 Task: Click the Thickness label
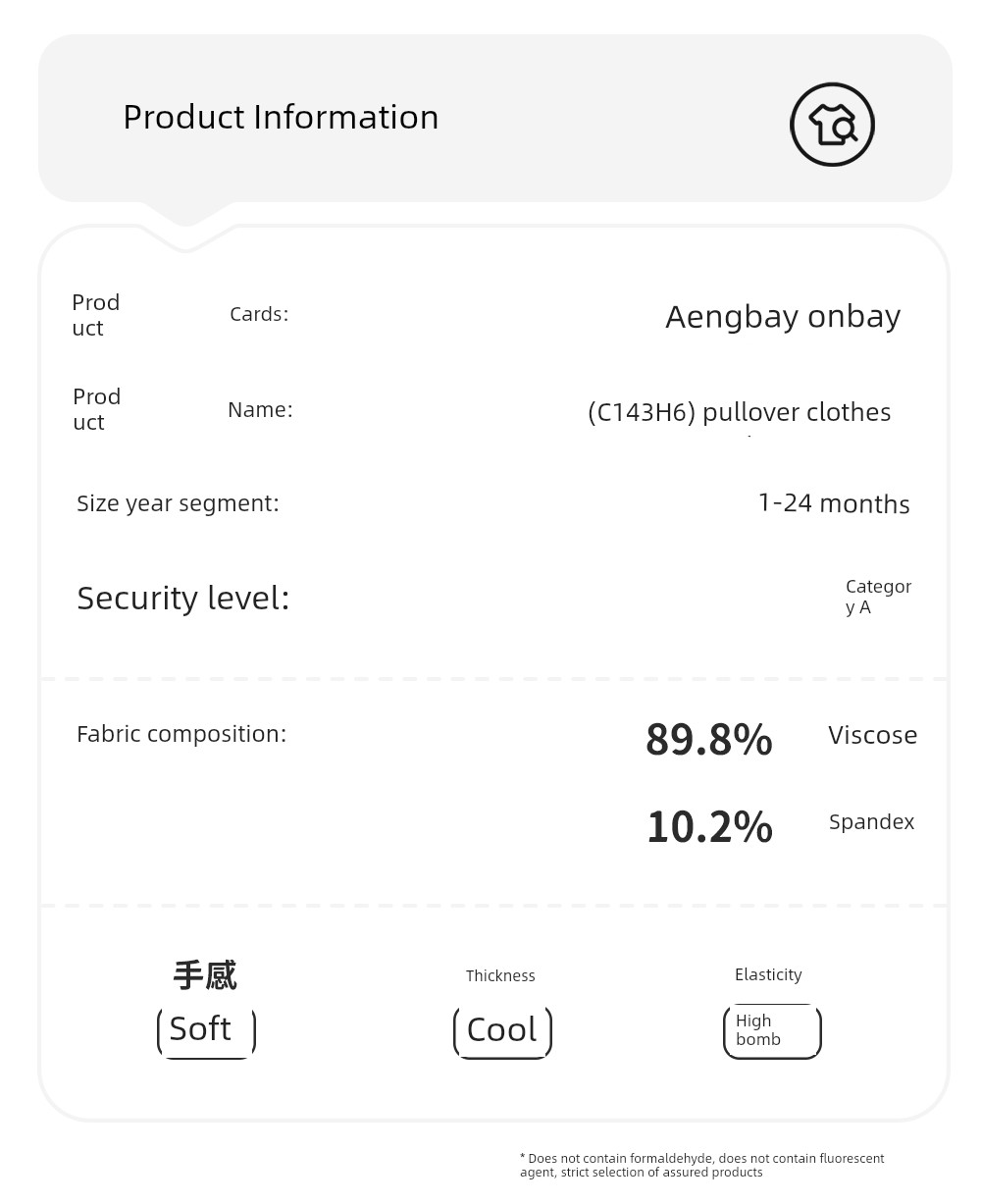coord(500,975)
